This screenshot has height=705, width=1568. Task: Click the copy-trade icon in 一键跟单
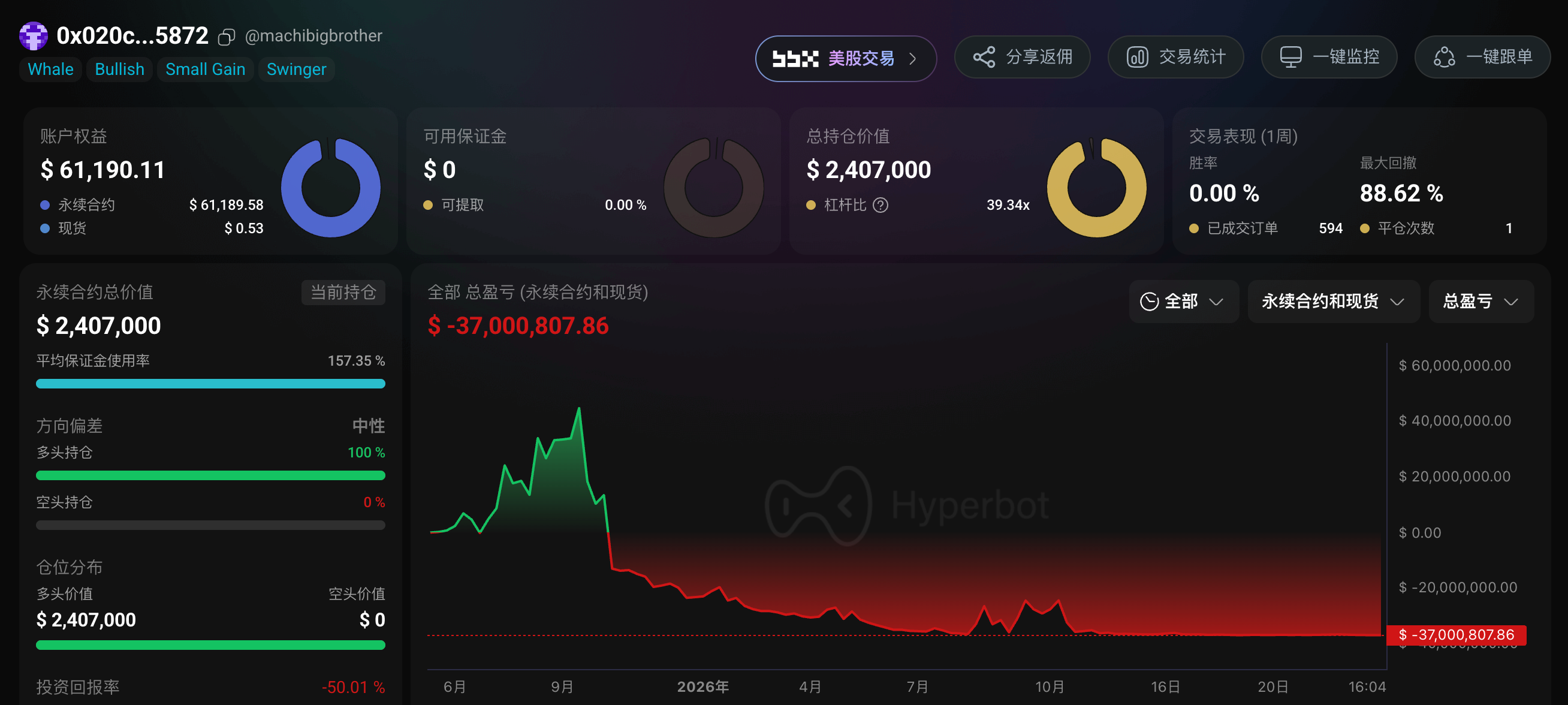(1444, 57)
